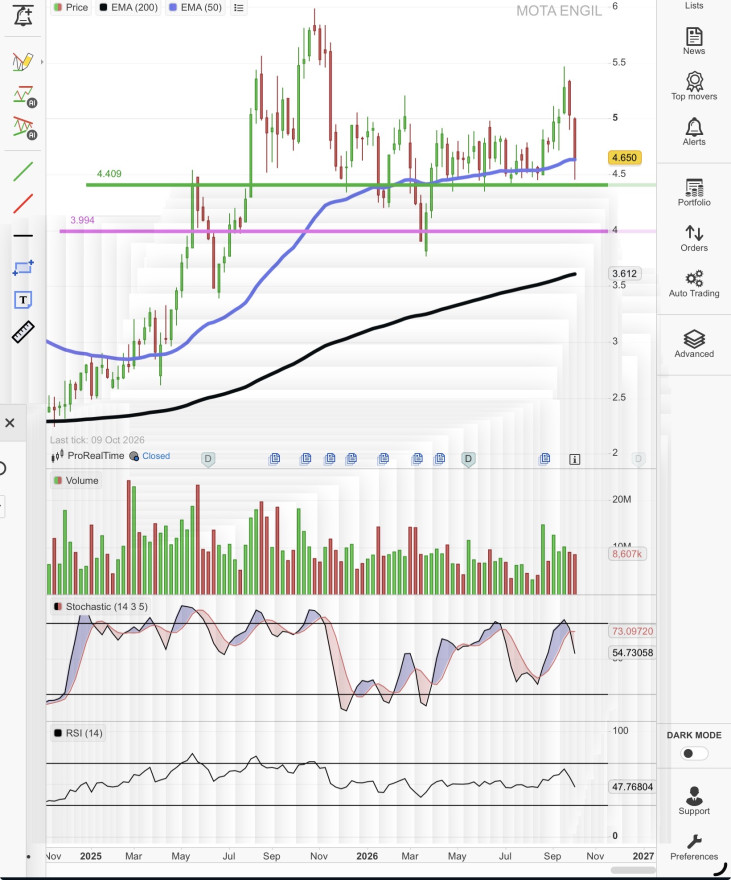Open the chart info icon
The image size is (731, 880).
point(574,460)
